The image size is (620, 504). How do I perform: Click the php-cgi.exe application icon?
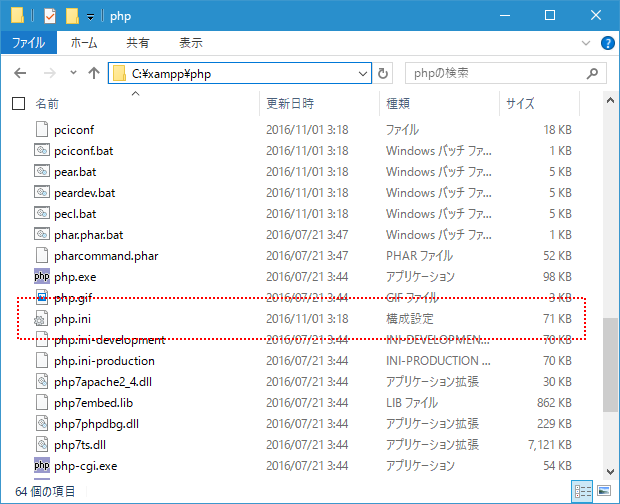(42, 466)
